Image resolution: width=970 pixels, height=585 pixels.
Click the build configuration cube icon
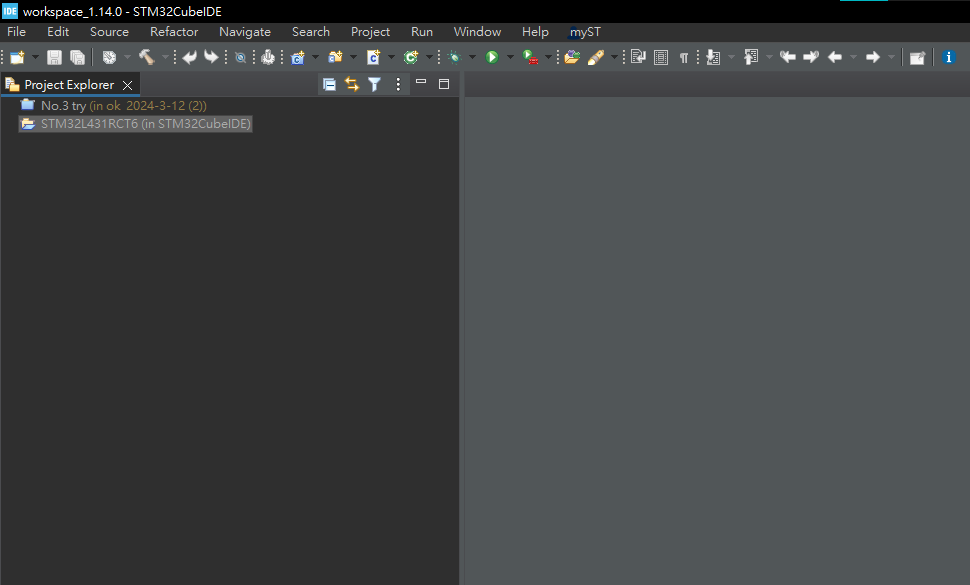coord(109,58)
